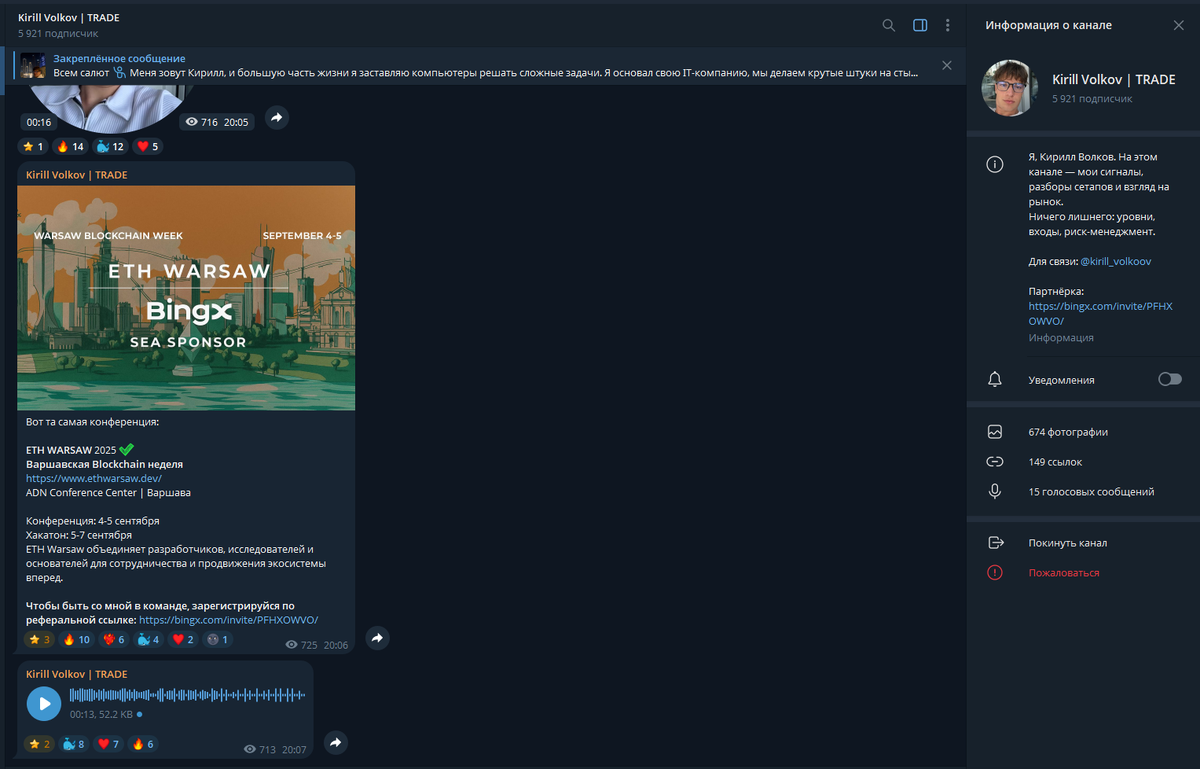This screenshot has width=1200, height=769.
Task: Add star reaction with 3 on ETH Warsaw post
Action: [x=40, y=640]
